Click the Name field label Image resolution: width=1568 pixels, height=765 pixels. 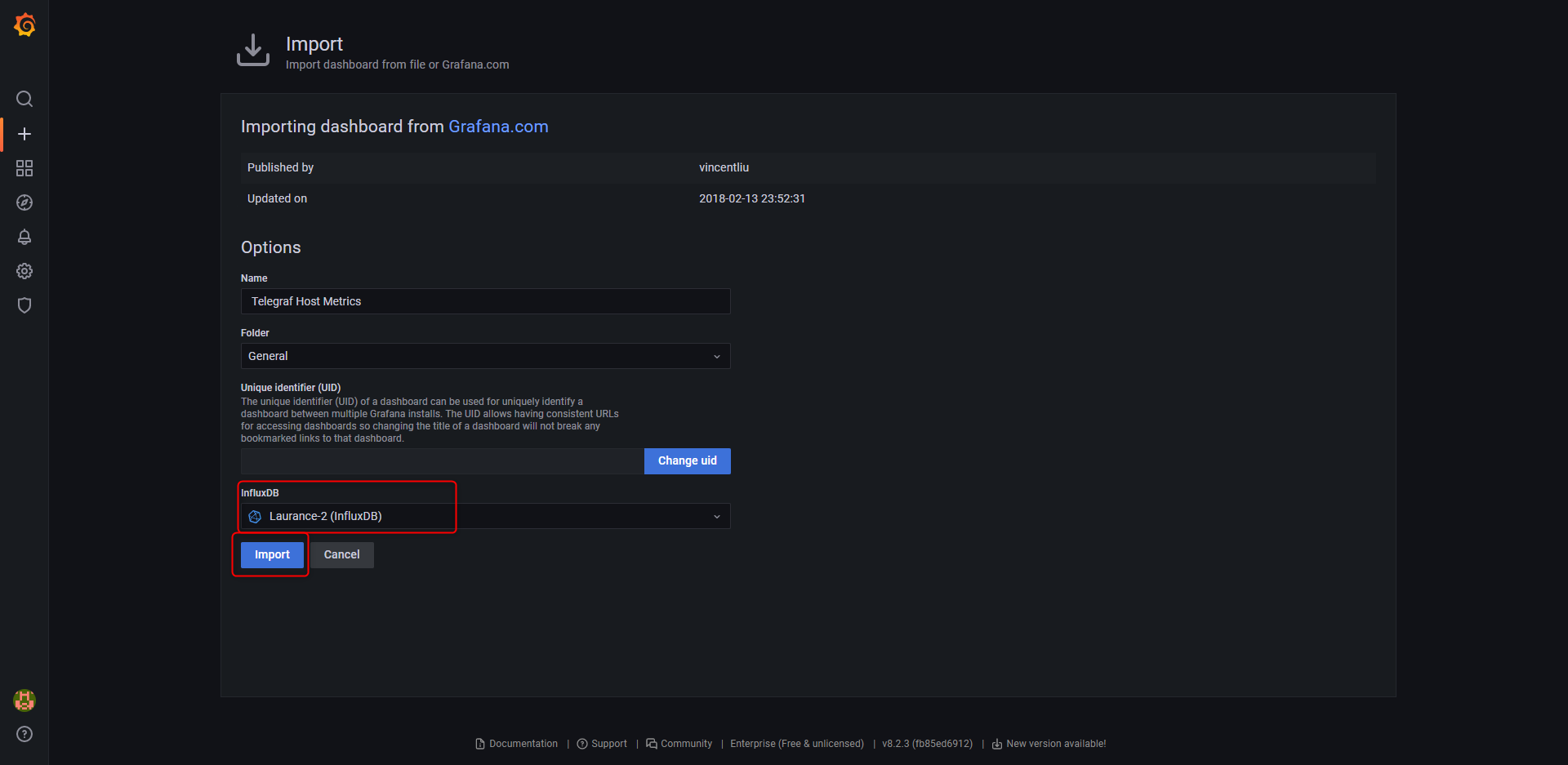click(254, 278)
